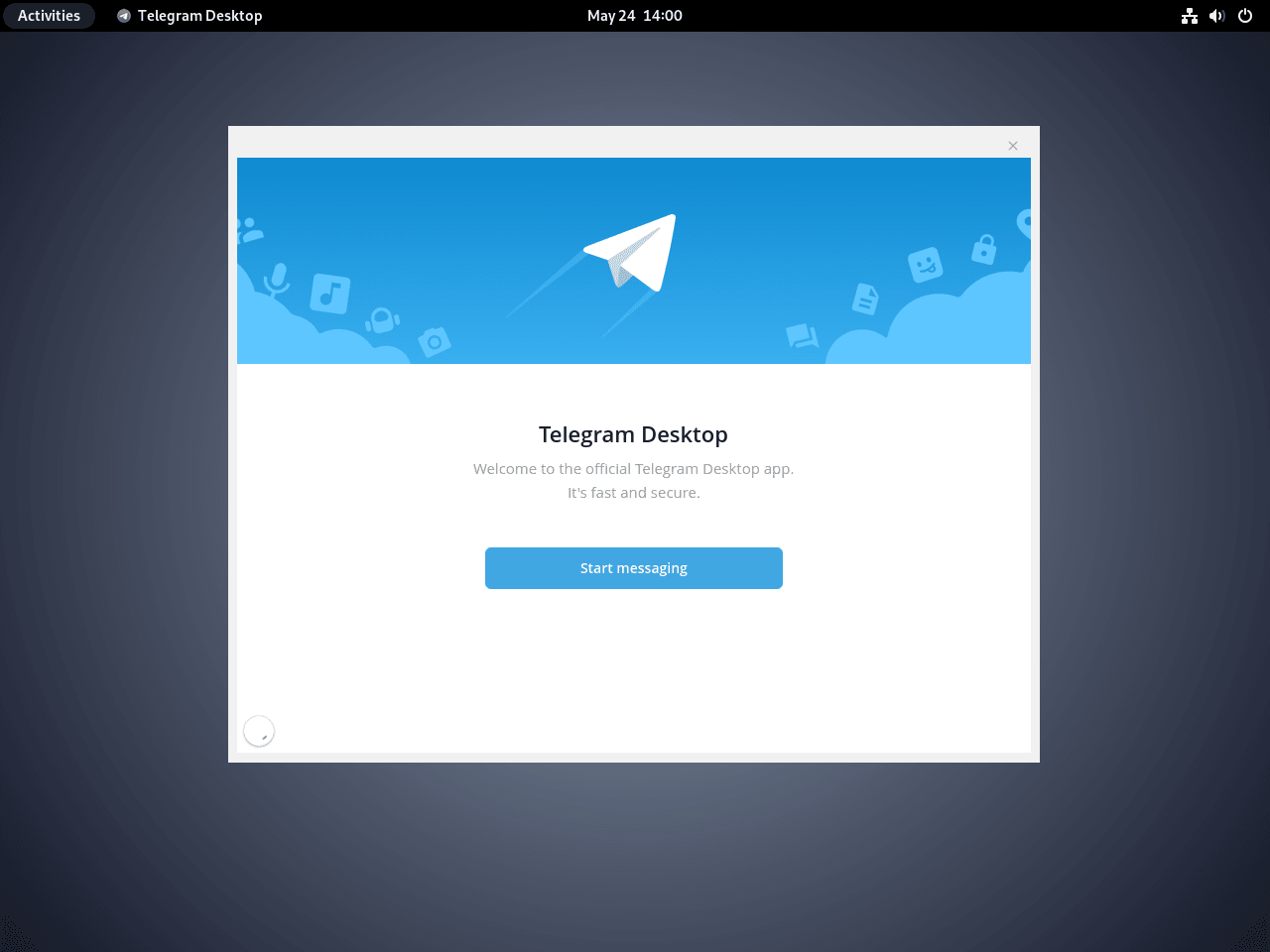This screenshot has height=952, width=1270.
Task: Click the volume speaker icon in top bar
Action: click(1217, 16)
